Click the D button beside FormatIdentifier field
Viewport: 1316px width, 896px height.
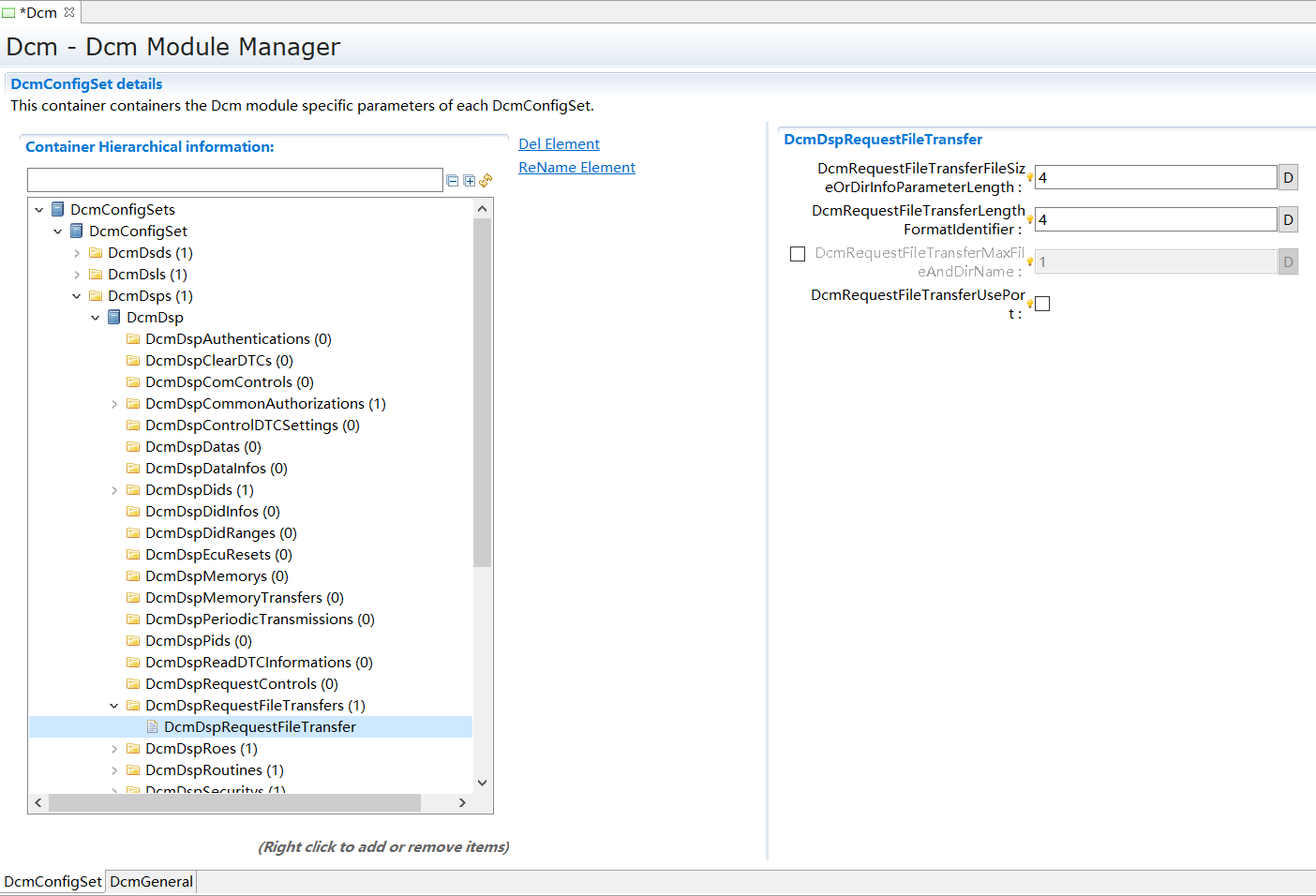(1287, 218)
